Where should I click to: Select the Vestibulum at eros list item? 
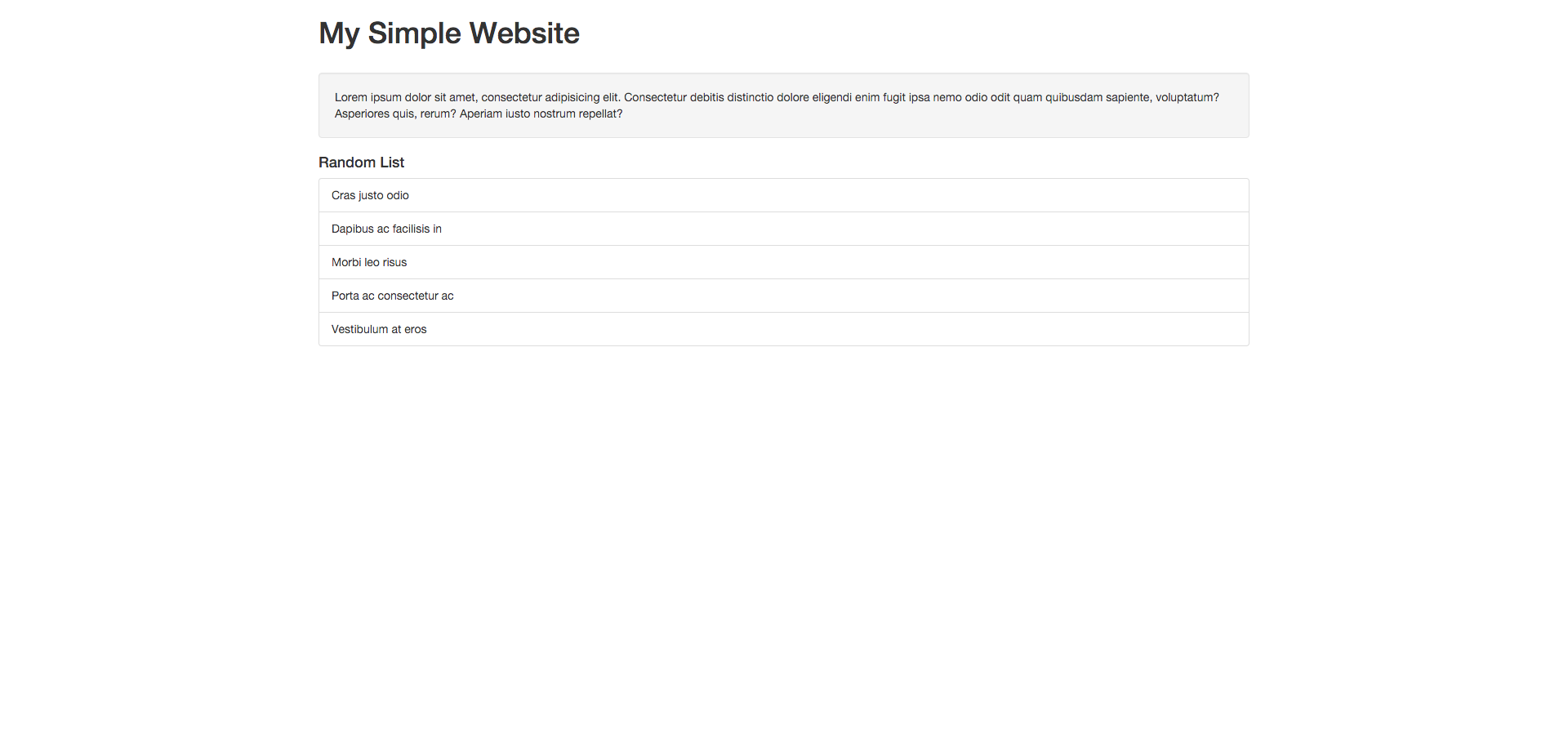pos(379,329)
